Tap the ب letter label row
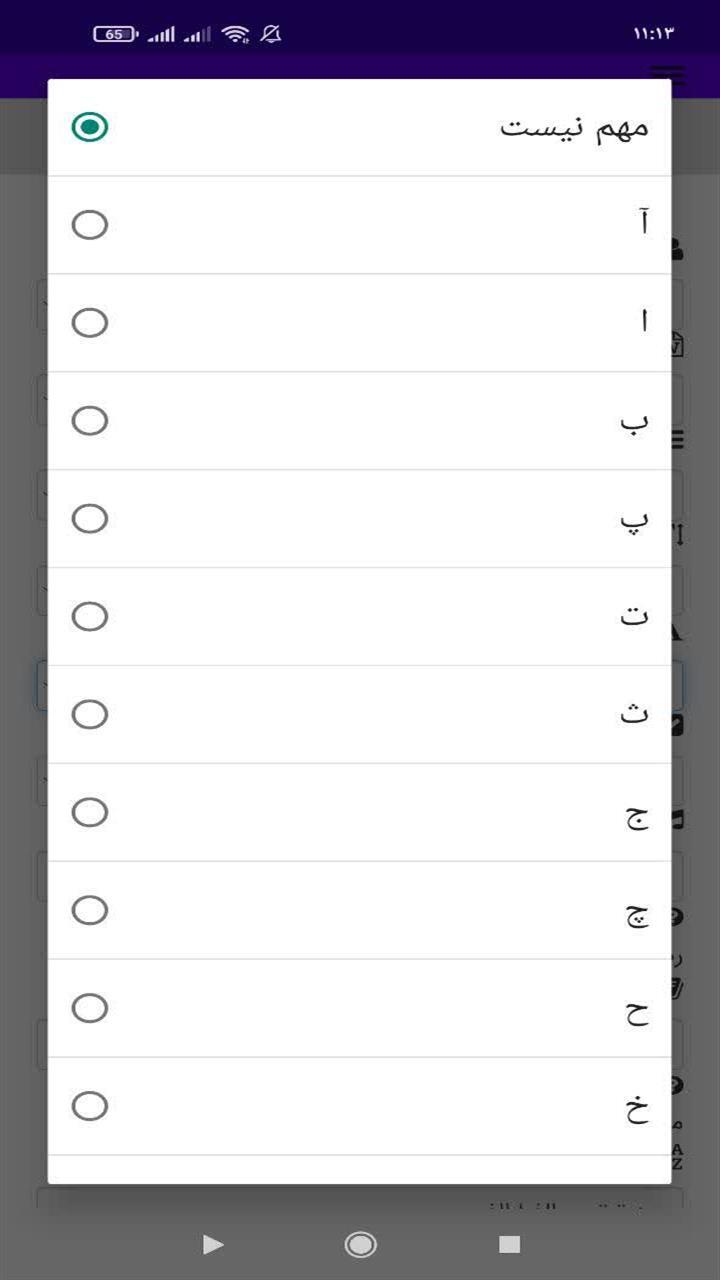The width and height of the screenshot is (720, 1280). click(x=360, y=421)
